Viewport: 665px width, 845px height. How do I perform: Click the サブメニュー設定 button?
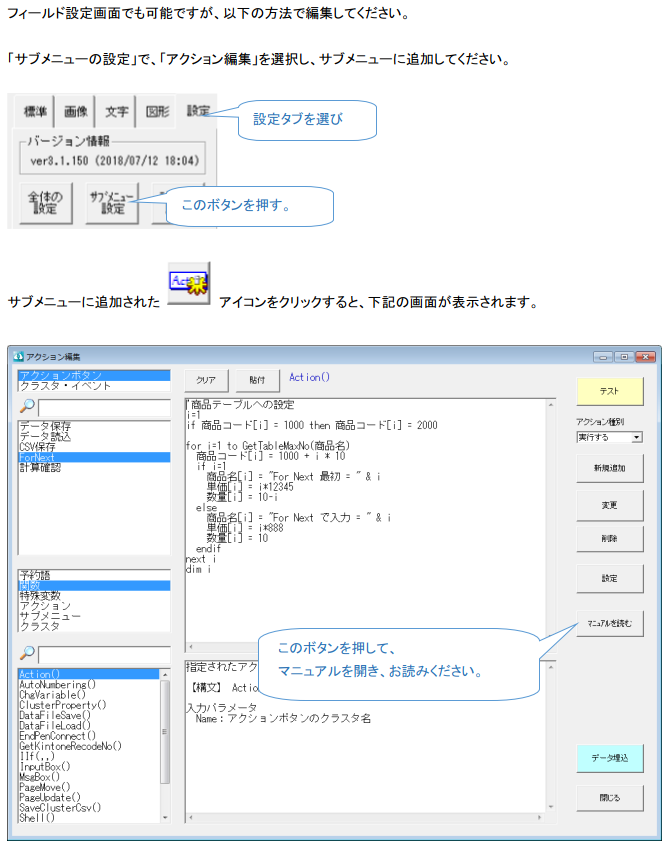coord(112,203)
